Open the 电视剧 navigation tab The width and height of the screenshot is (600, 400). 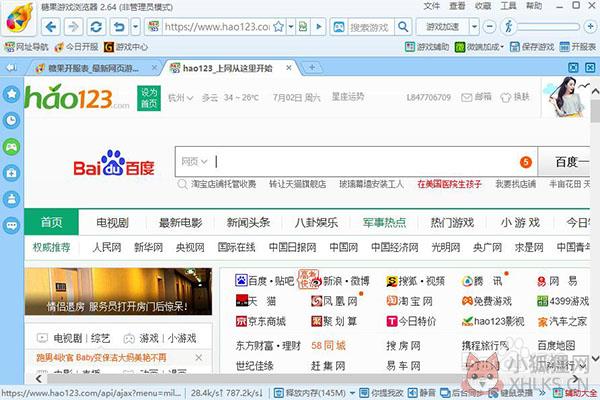pyautogui.click(x=112, y=222)
